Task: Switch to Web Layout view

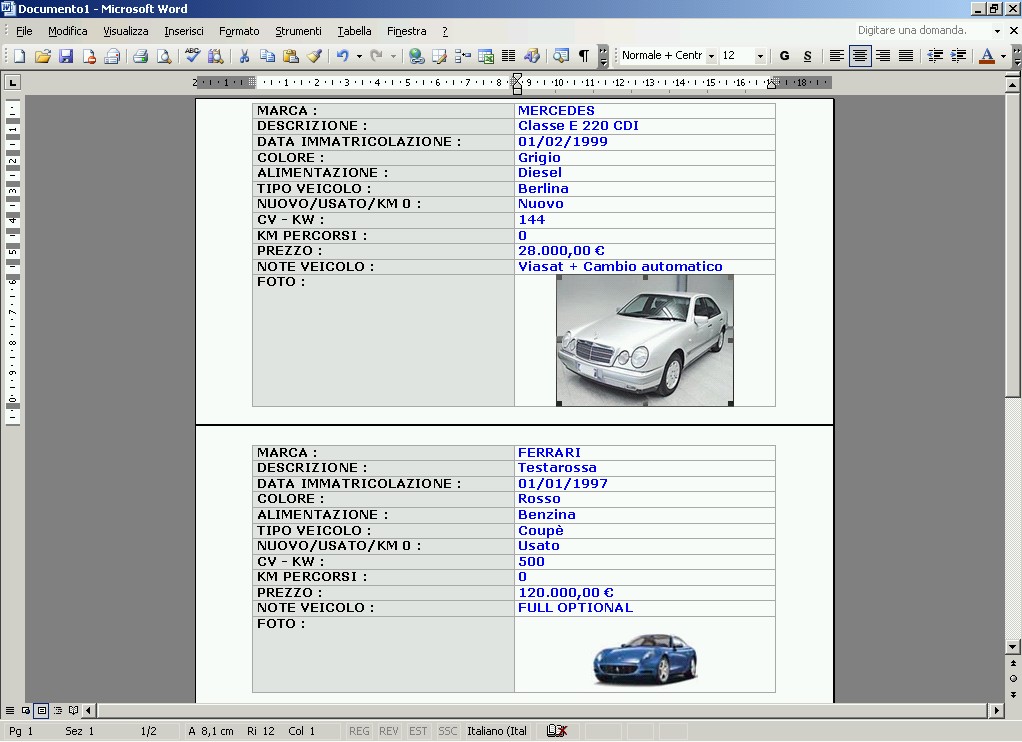Action: click(25, 710)
